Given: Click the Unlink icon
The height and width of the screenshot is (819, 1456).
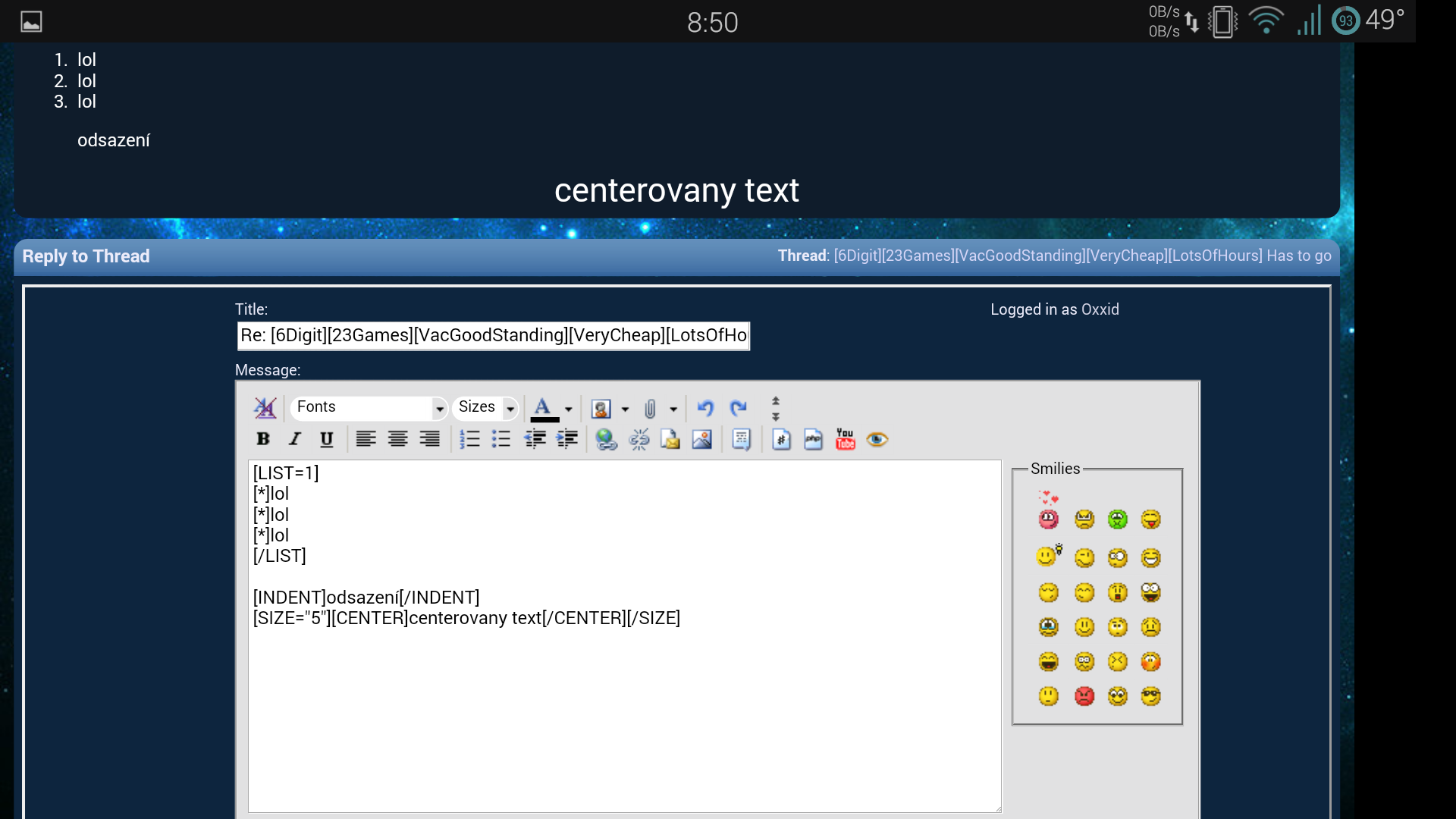Looking at the screenshot, I should (639, 439).
